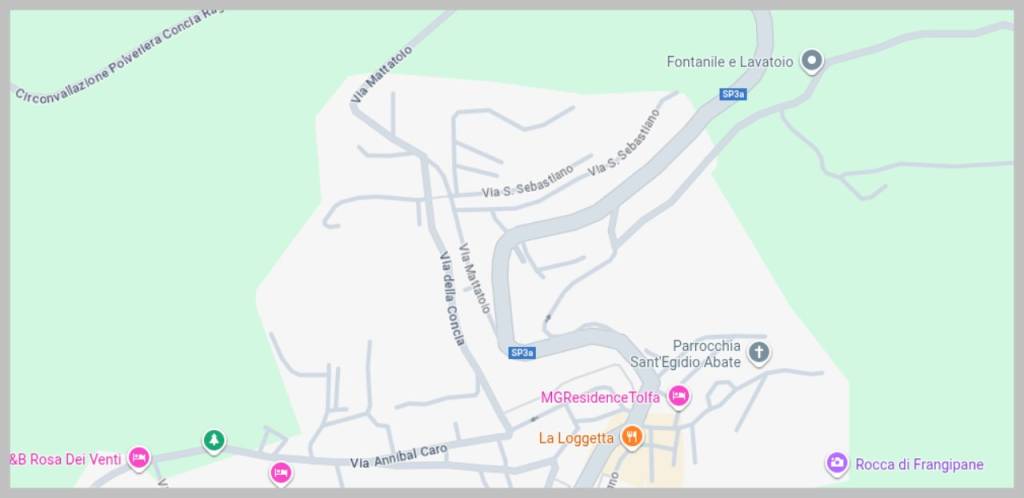Select the upper Via Mattatoio label
The image size is (1024, 498).
[381, 74]
